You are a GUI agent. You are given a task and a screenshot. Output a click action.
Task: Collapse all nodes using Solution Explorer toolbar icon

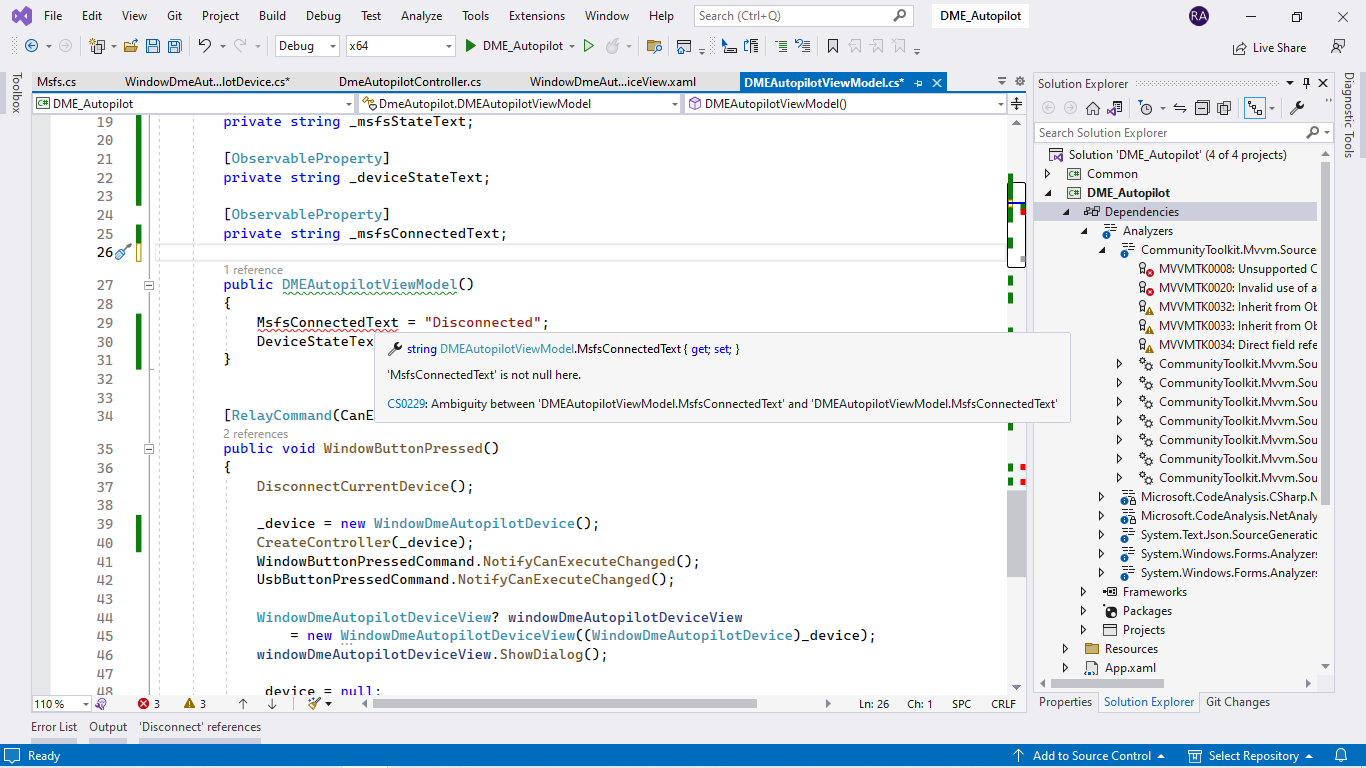click(x=1203, y=108)
